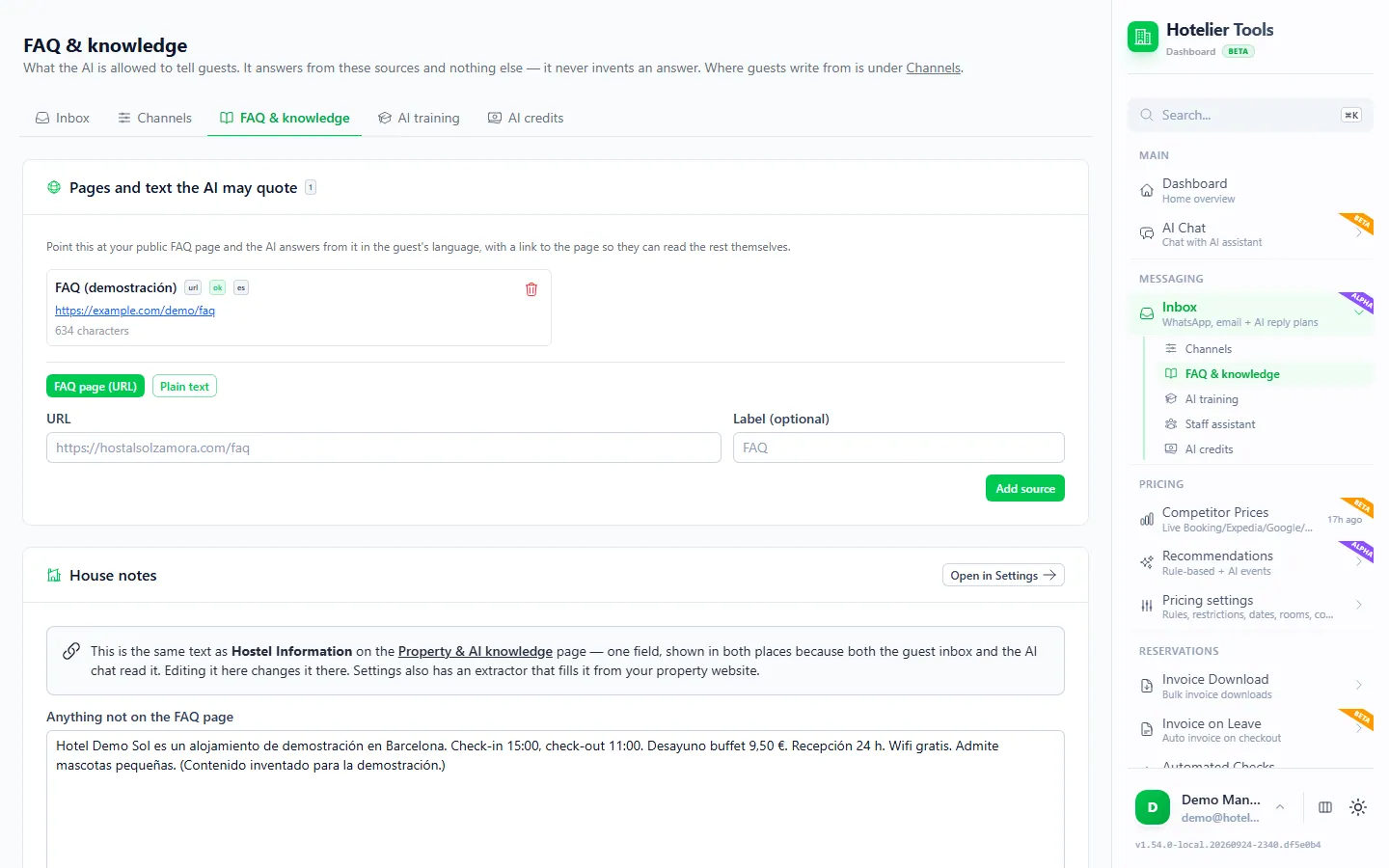Open the Inbox tab
Image resolution: width=1389 pixels, height=868 pixels.
click(x=63, y=118)
